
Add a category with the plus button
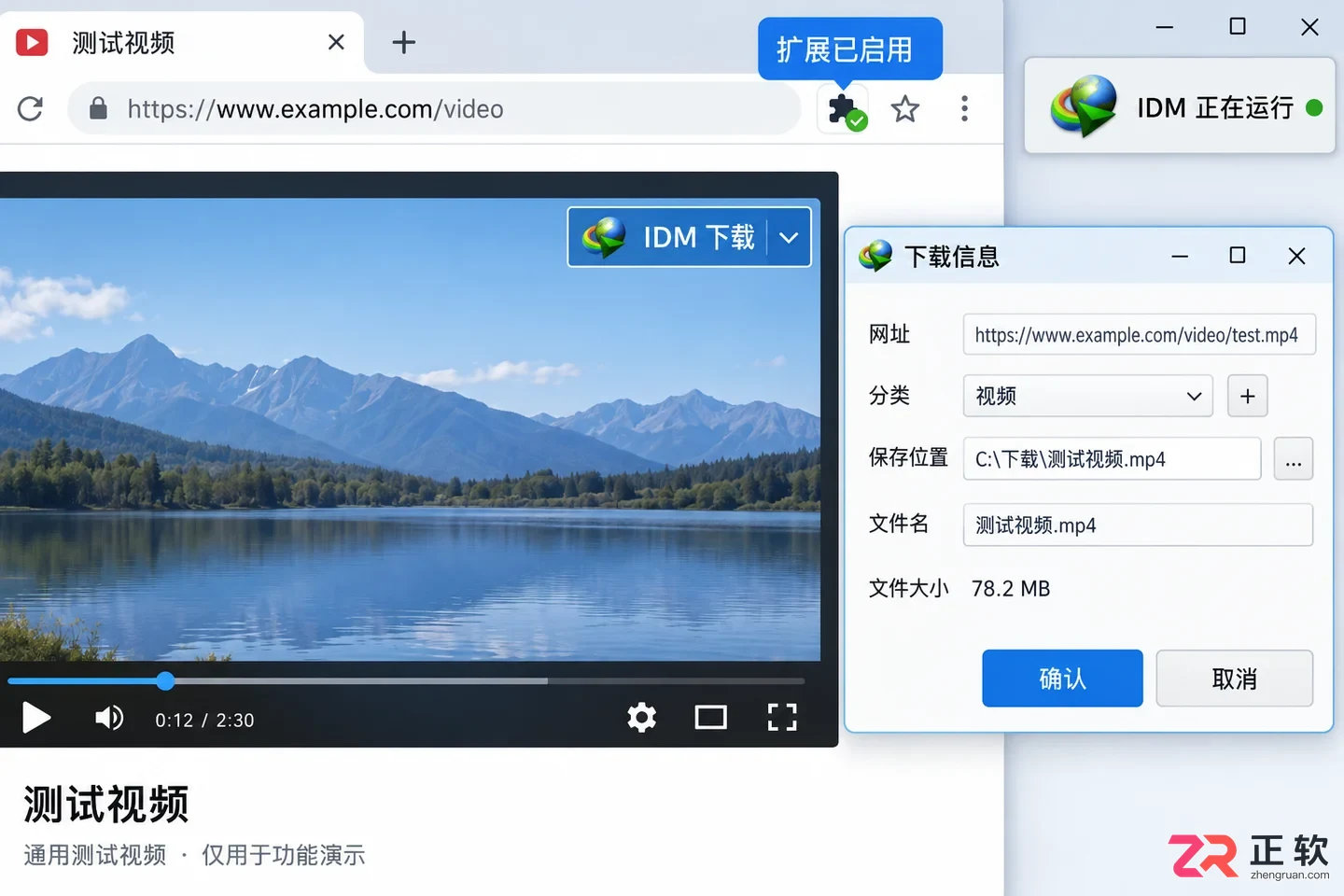[x=1247, y=396]
